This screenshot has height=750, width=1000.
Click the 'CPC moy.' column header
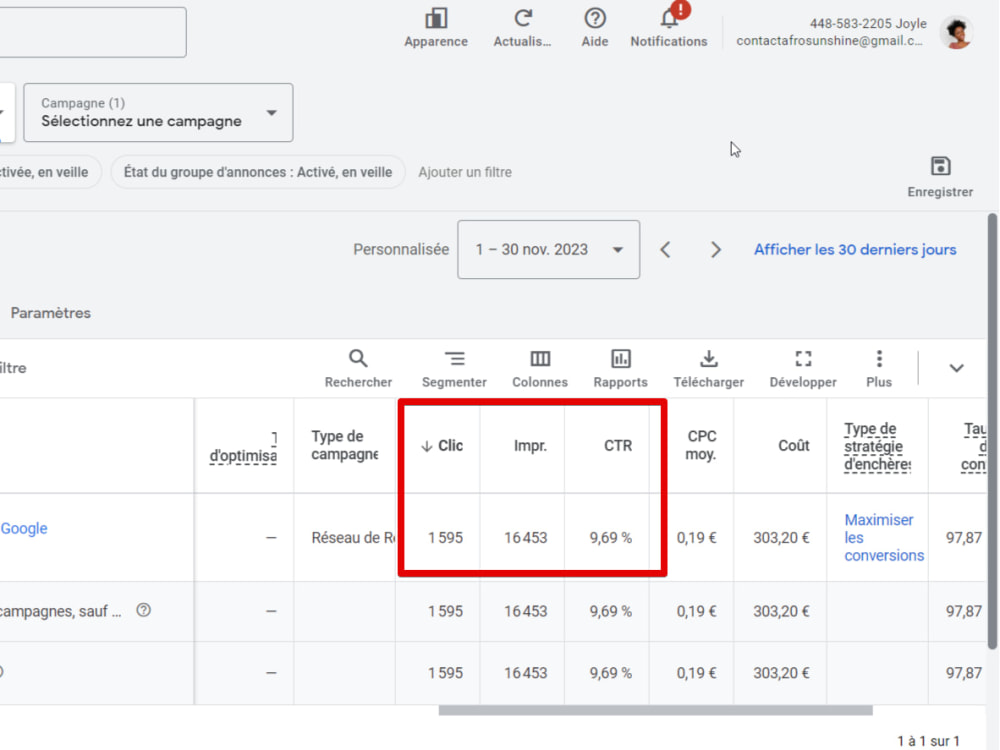pos(701,445)
